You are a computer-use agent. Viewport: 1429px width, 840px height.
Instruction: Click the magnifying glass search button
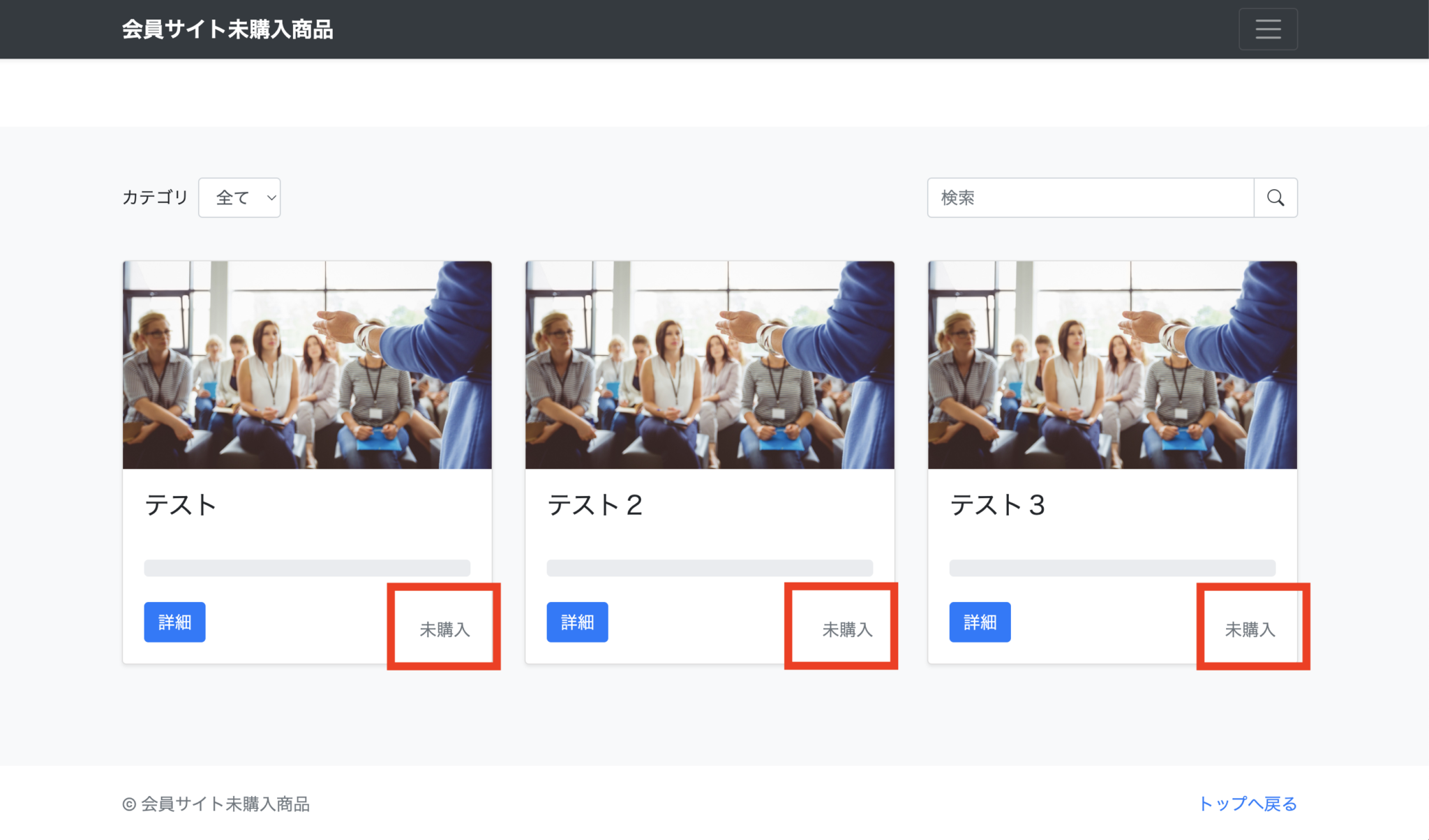[x=1275, y=197]
